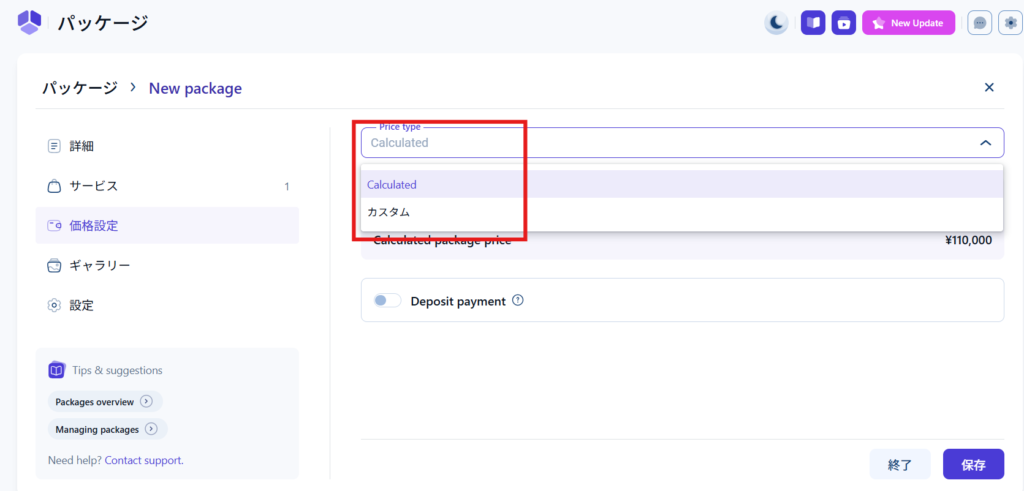Choose カスタム price type option

pyautogui.click(x=388, y=212)
